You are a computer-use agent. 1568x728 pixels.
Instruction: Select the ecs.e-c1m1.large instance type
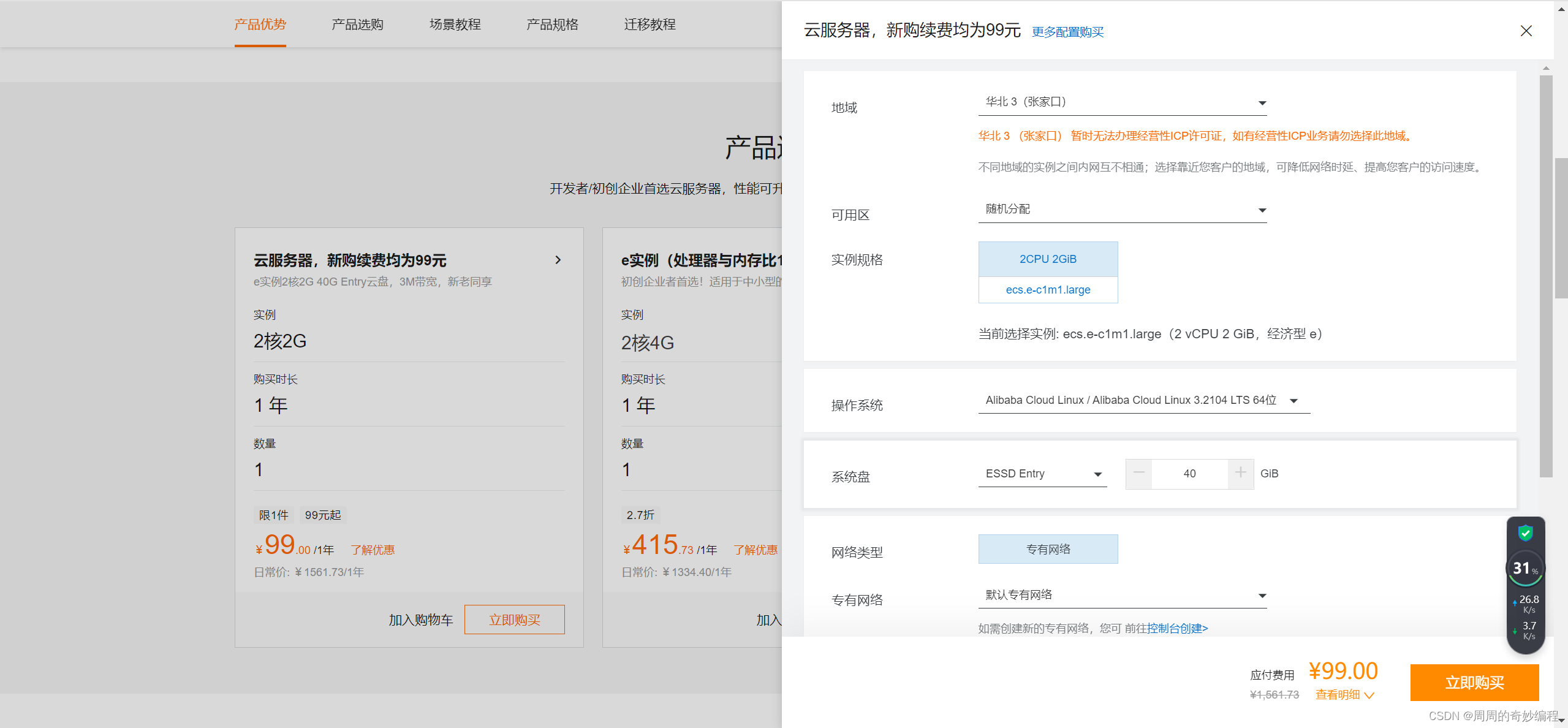(1048, 290)
